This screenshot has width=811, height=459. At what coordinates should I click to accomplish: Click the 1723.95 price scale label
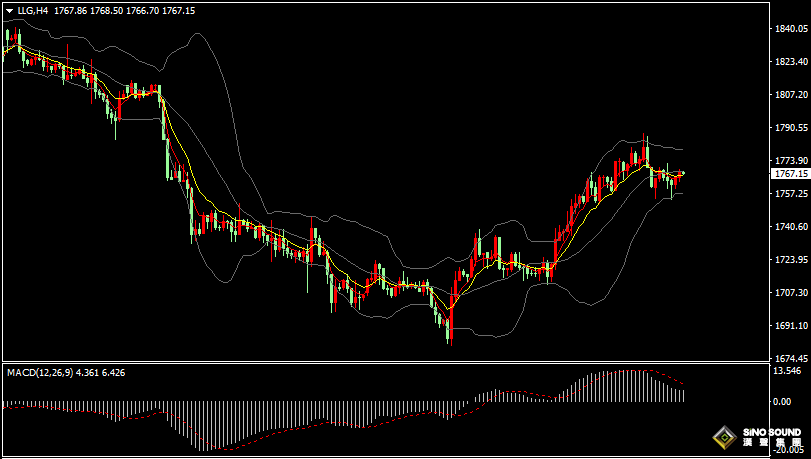790,260
